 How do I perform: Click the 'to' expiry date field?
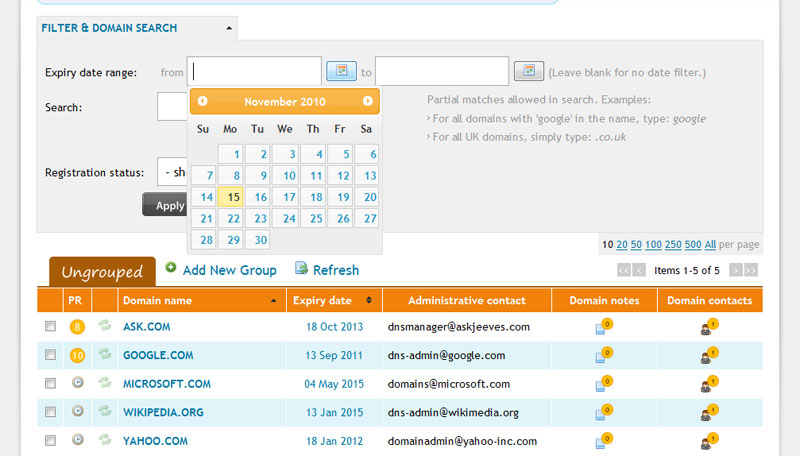pos(442,71)
